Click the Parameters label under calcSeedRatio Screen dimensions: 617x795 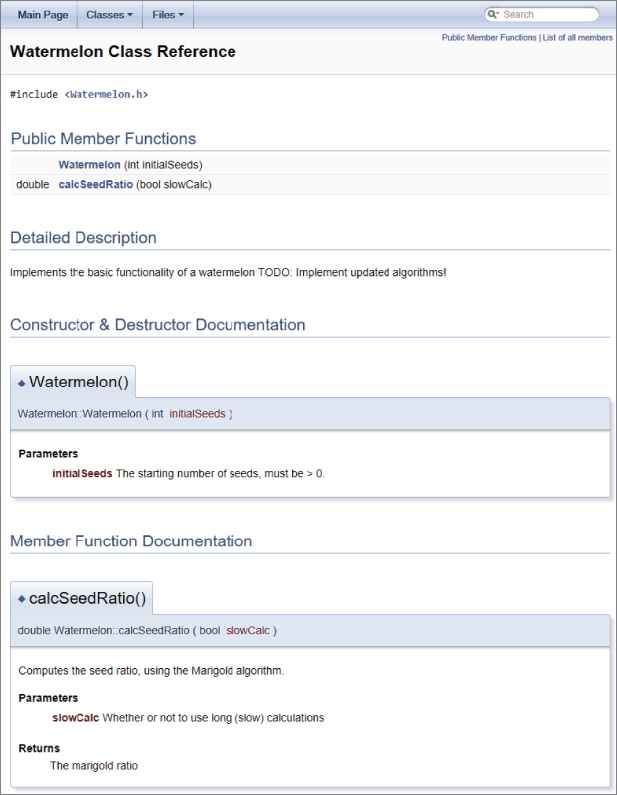coord(48,698)
